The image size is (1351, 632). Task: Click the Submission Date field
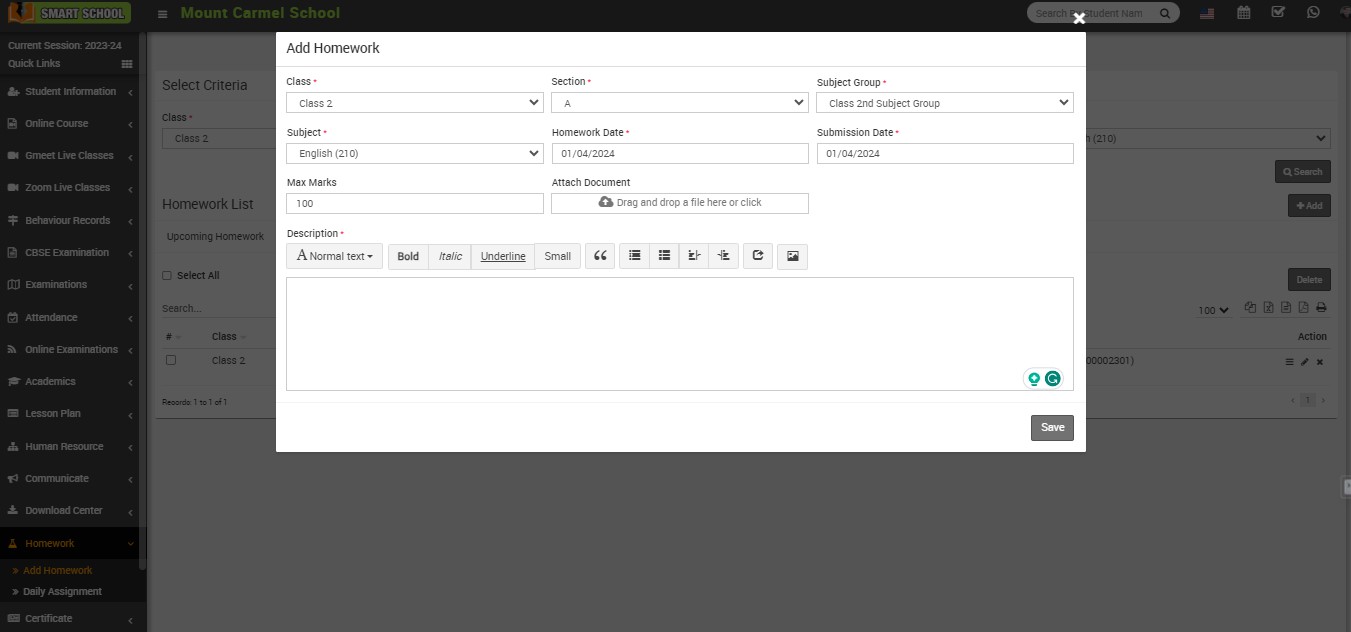point(944,153)
